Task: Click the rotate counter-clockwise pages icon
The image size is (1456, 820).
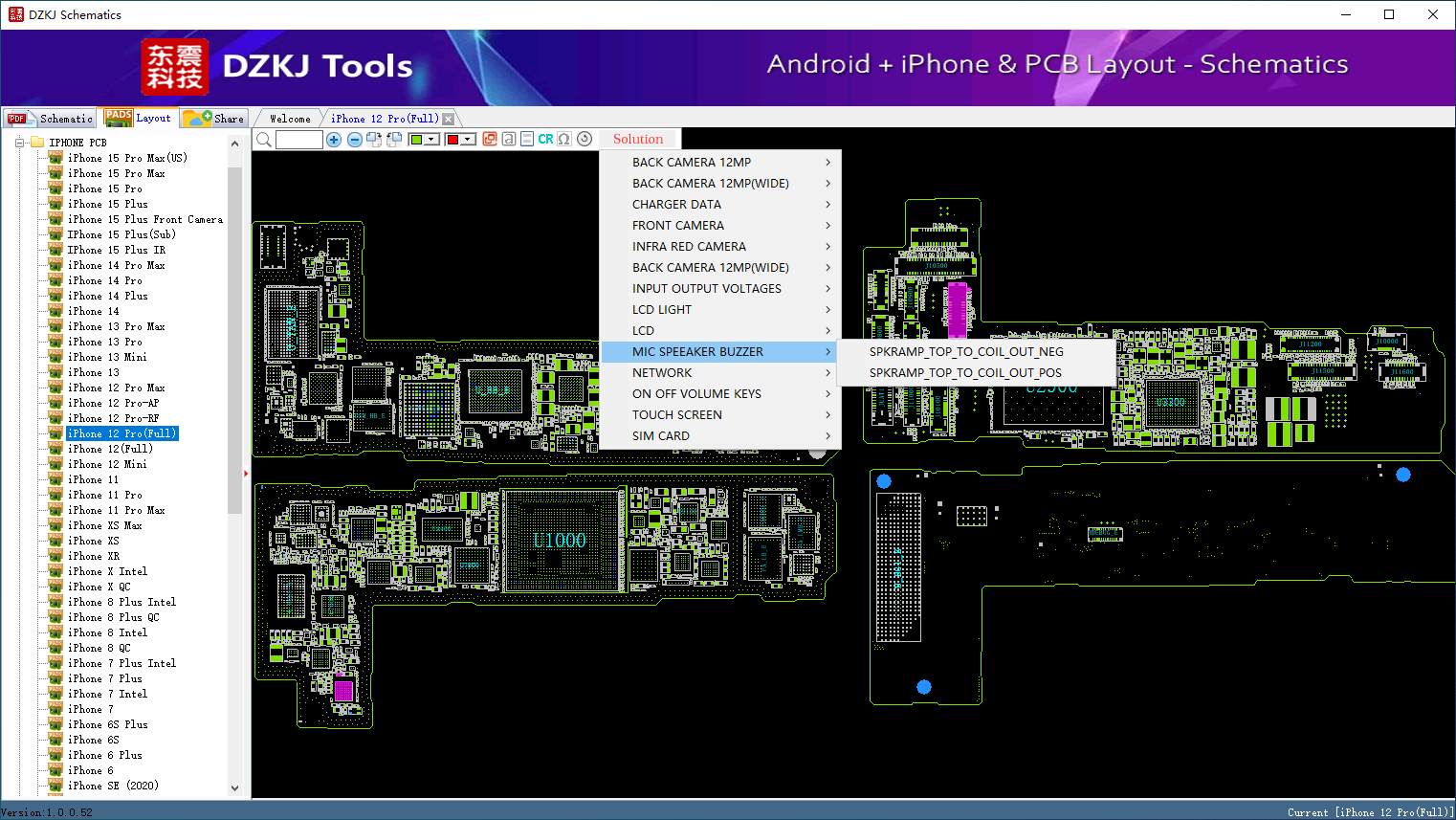Action: coord(394,140)
